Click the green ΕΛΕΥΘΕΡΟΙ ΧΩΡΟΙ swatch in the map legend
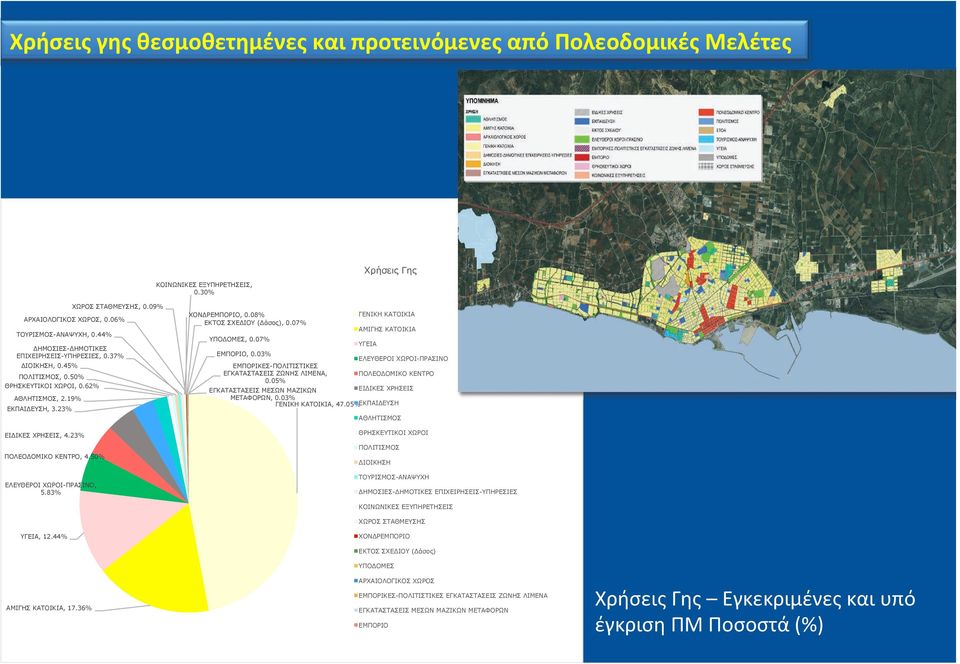This screenshot has height=664, width=960. (582, 140)
